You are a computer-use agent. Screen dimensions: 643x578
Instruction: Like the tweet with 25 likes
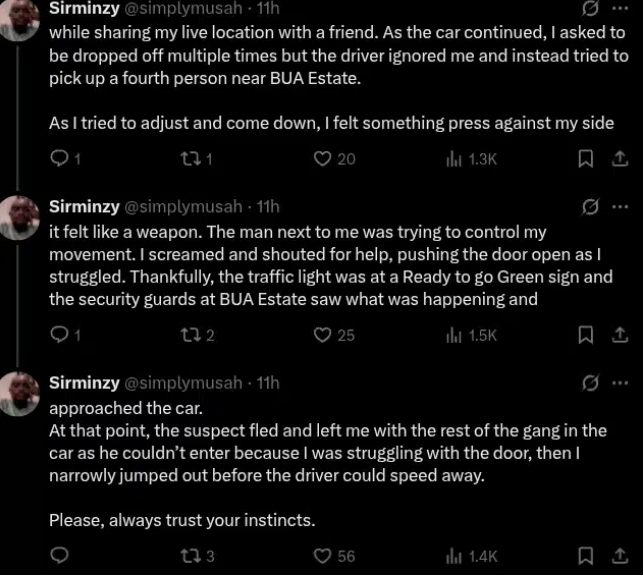[323, 335]
